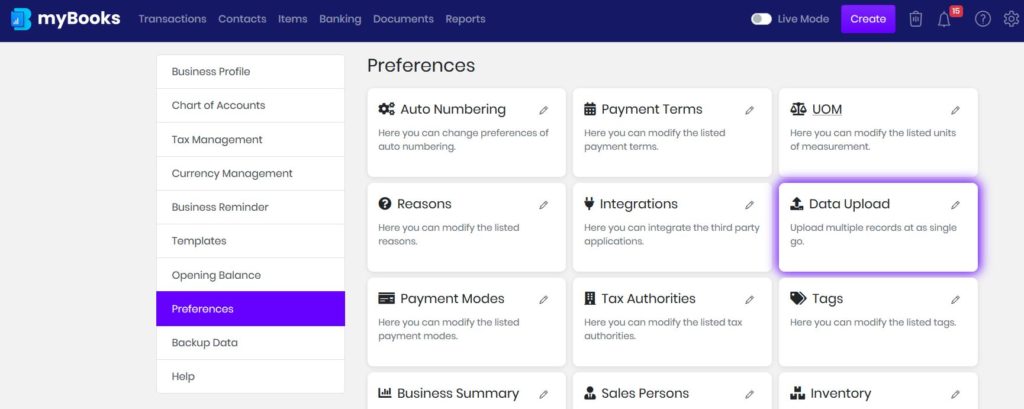The image size is (1024, 409).
Task: Open the trash bin icon in header
Action: 916,19
